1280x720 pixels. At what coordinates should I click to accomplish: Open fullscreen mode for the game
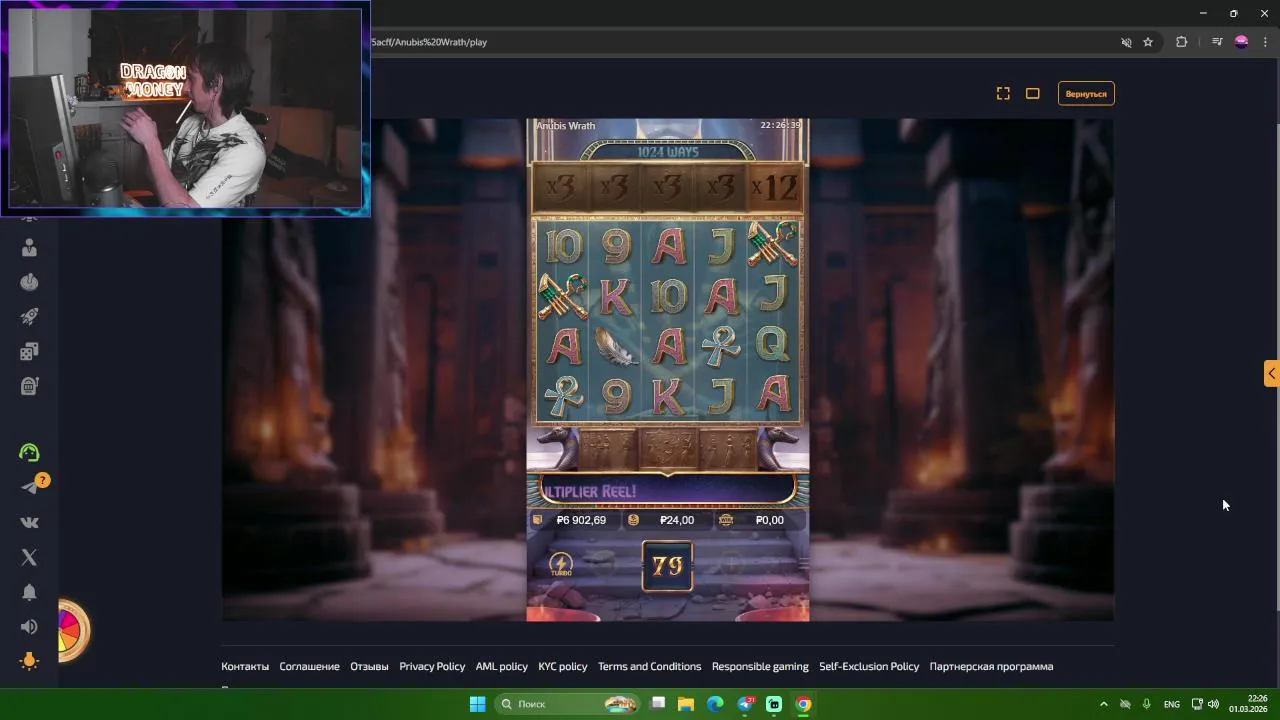(1003, 93)
